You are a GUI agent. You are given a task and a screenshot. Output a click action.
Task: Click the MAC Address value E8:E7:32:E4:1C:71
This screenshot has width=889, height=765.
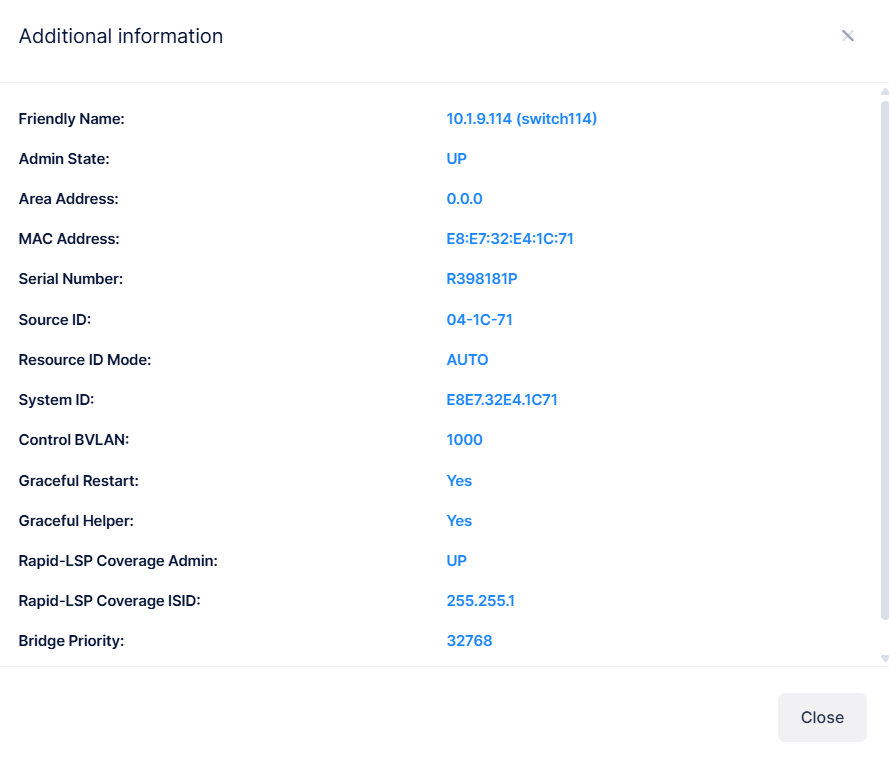click(509, 239)
